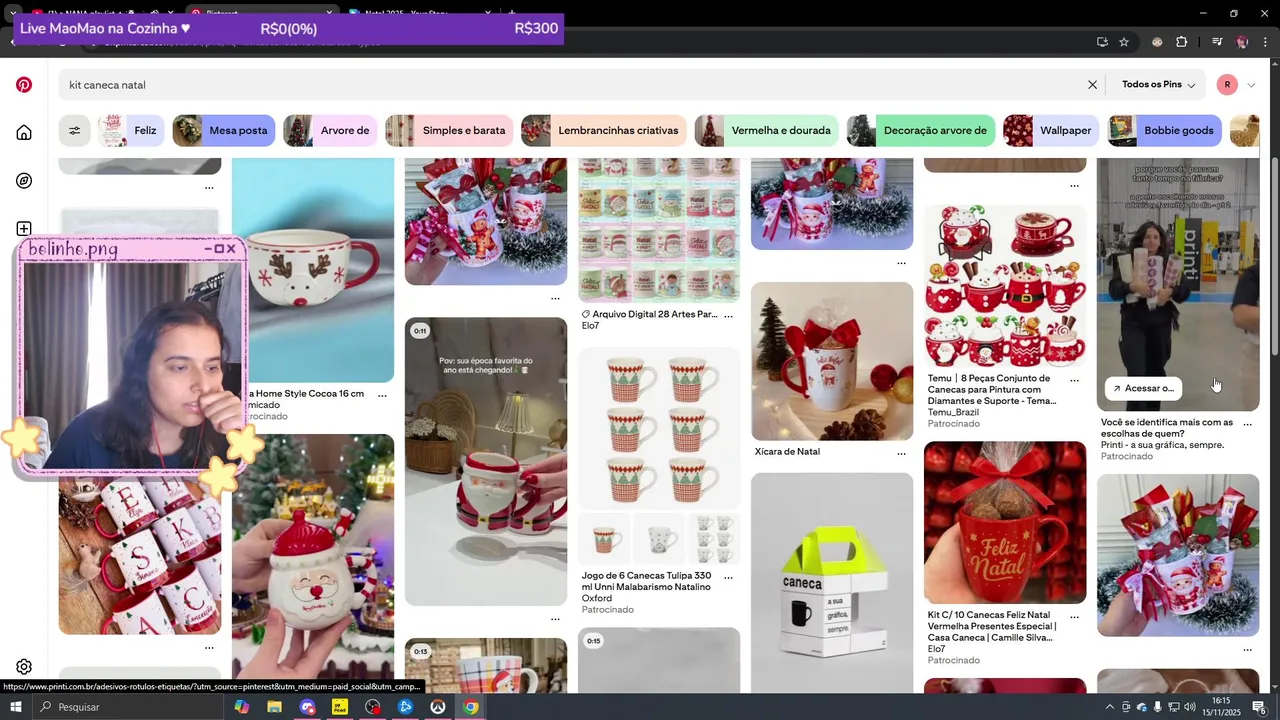Screen dimensions: 1280x720
Task: Expand the Todos os Pins dropdown
Action: click(x=1158, y=85)
